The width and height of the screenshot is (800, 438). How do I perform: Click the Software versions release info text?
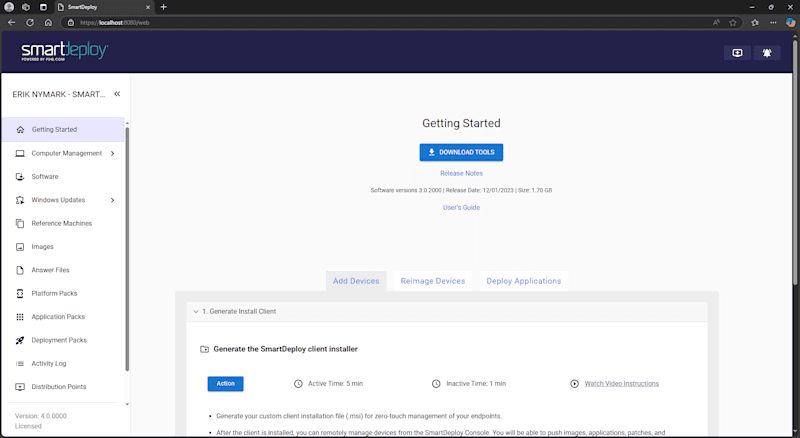[461, 190]
